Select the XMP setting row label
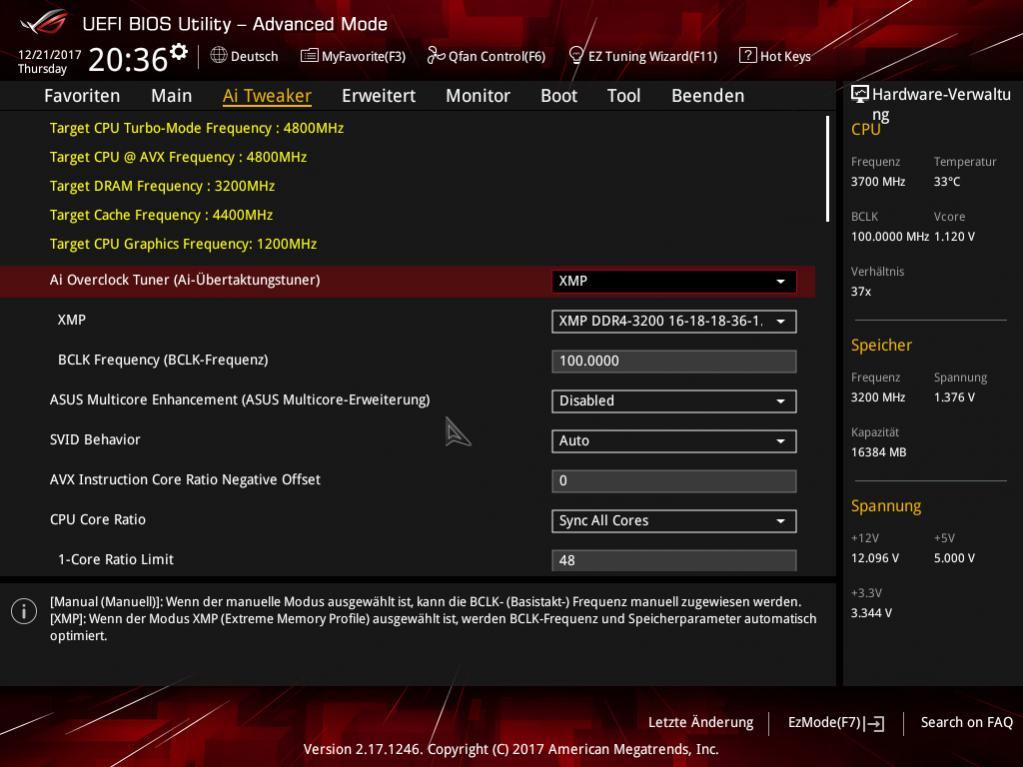The width and height of the screenshot is (1023, 767). click(72, 320)
